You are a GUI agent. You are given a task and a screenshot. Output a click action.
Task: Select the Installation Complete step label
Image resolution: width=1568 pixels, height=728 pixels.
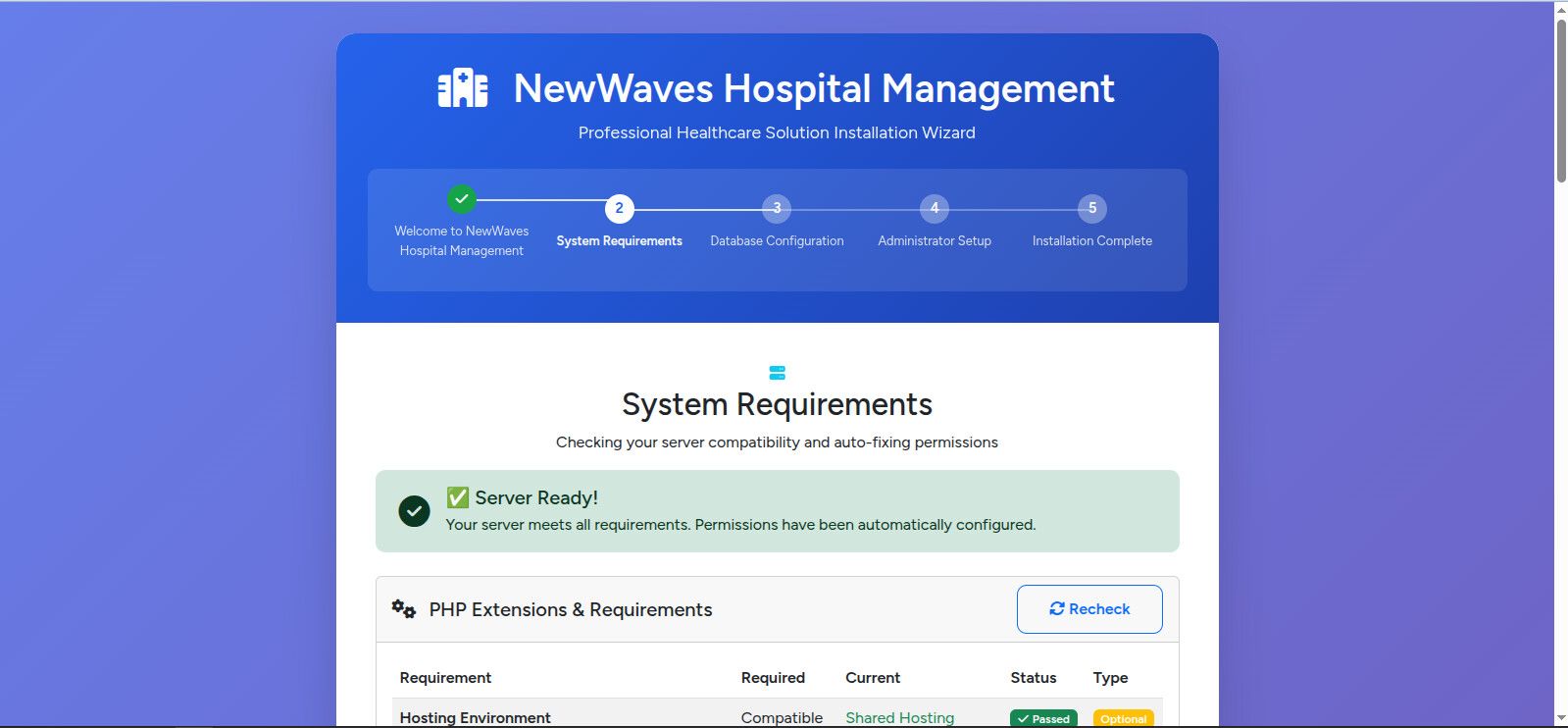click(1091, 240)
